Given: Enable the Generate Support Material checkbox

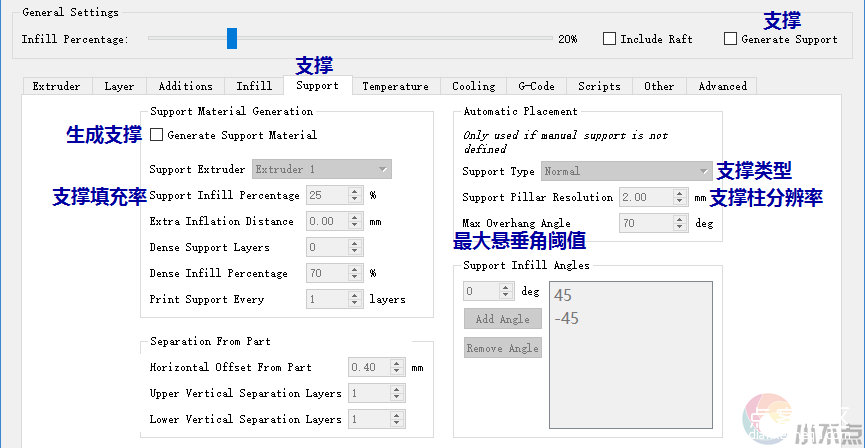Looking at the screenshot, I should tap(157, 135).
